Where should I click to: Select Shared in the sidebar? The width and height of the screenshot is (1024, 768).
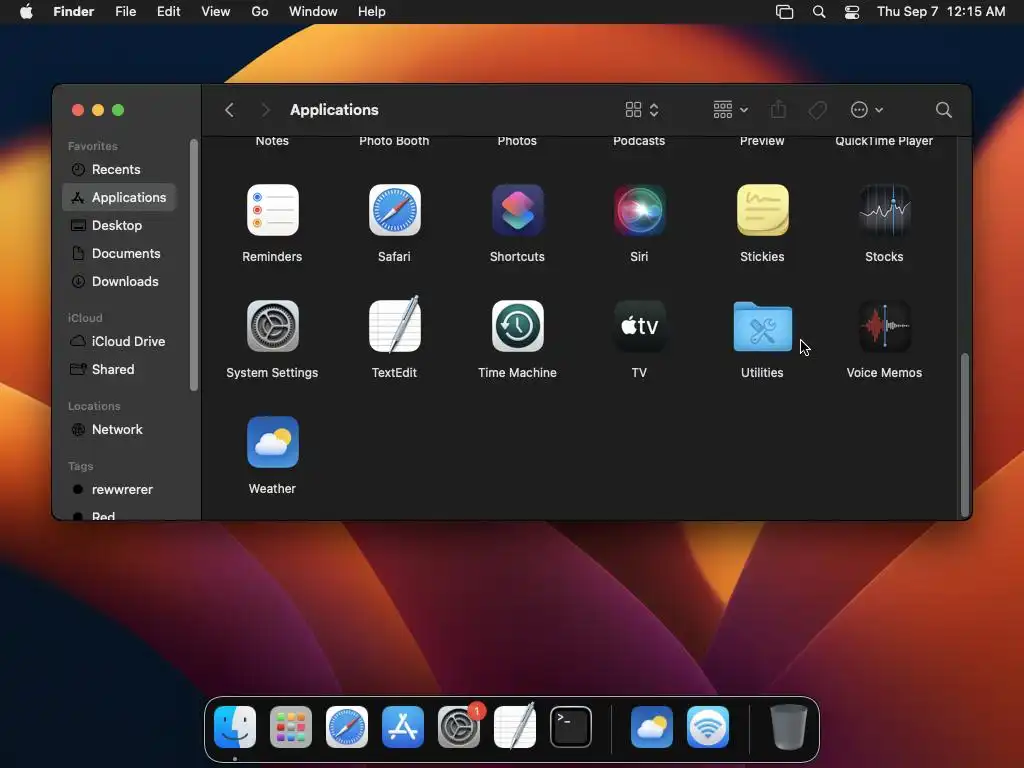(x=120, y=370)
